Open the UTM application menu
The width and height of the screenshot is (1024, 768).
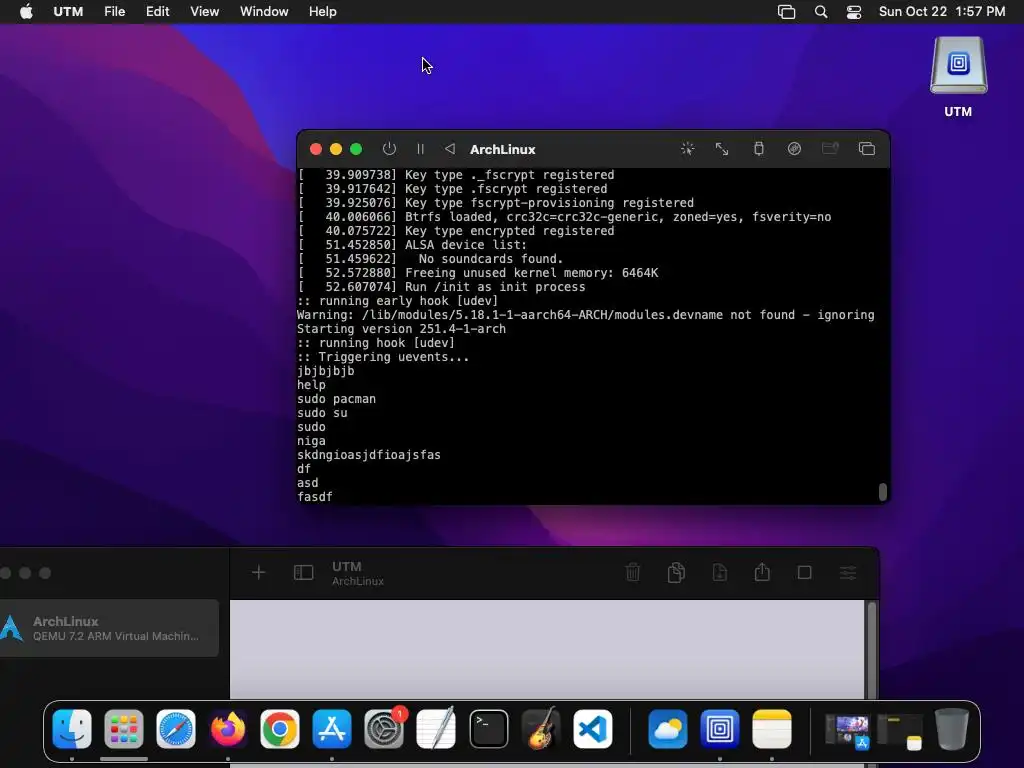(x=68, y=12)
